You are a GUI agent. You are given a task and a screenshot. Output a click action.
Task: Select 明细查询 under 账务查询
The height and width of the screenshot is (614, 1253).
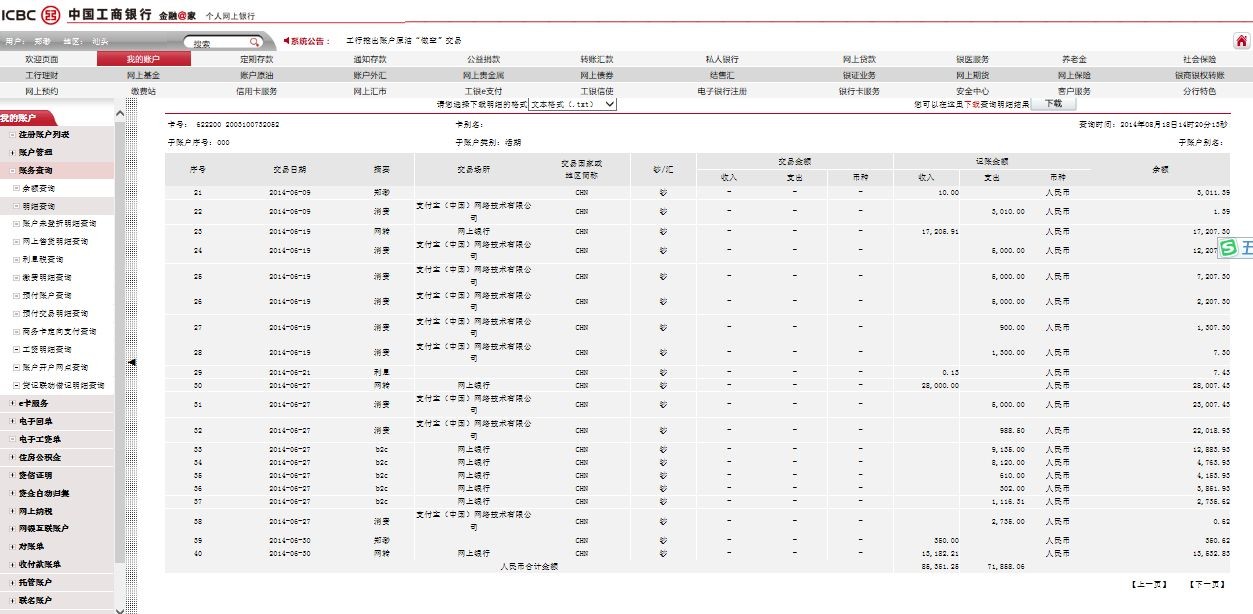coord(39,206)
